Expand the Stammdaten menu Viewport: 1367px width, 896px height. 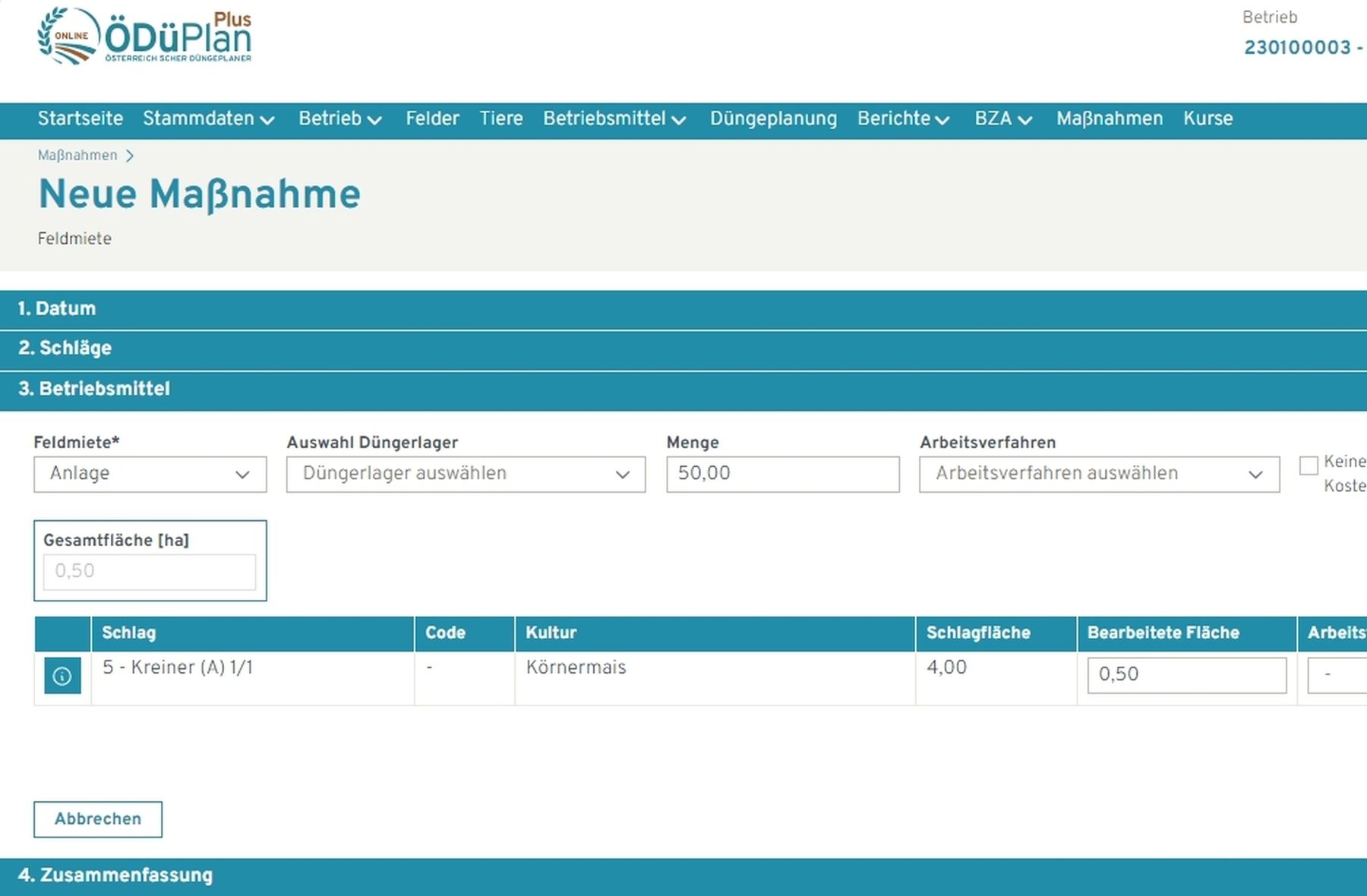(x=208, y=119)
